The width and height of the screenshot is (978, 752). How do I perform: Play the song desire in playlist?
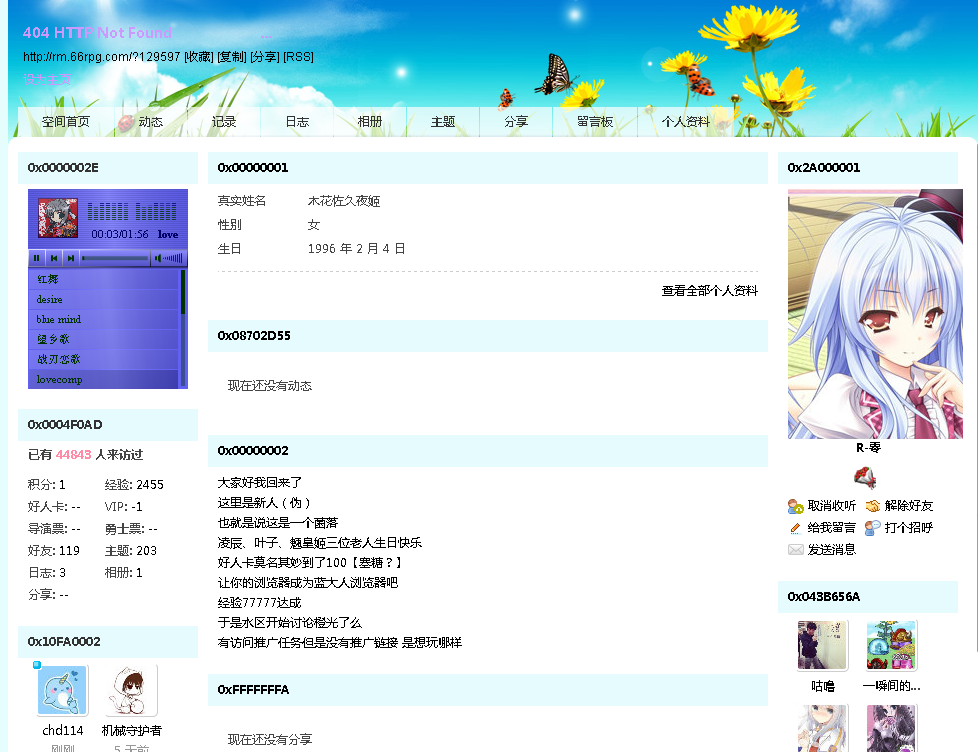coord(104,299)
